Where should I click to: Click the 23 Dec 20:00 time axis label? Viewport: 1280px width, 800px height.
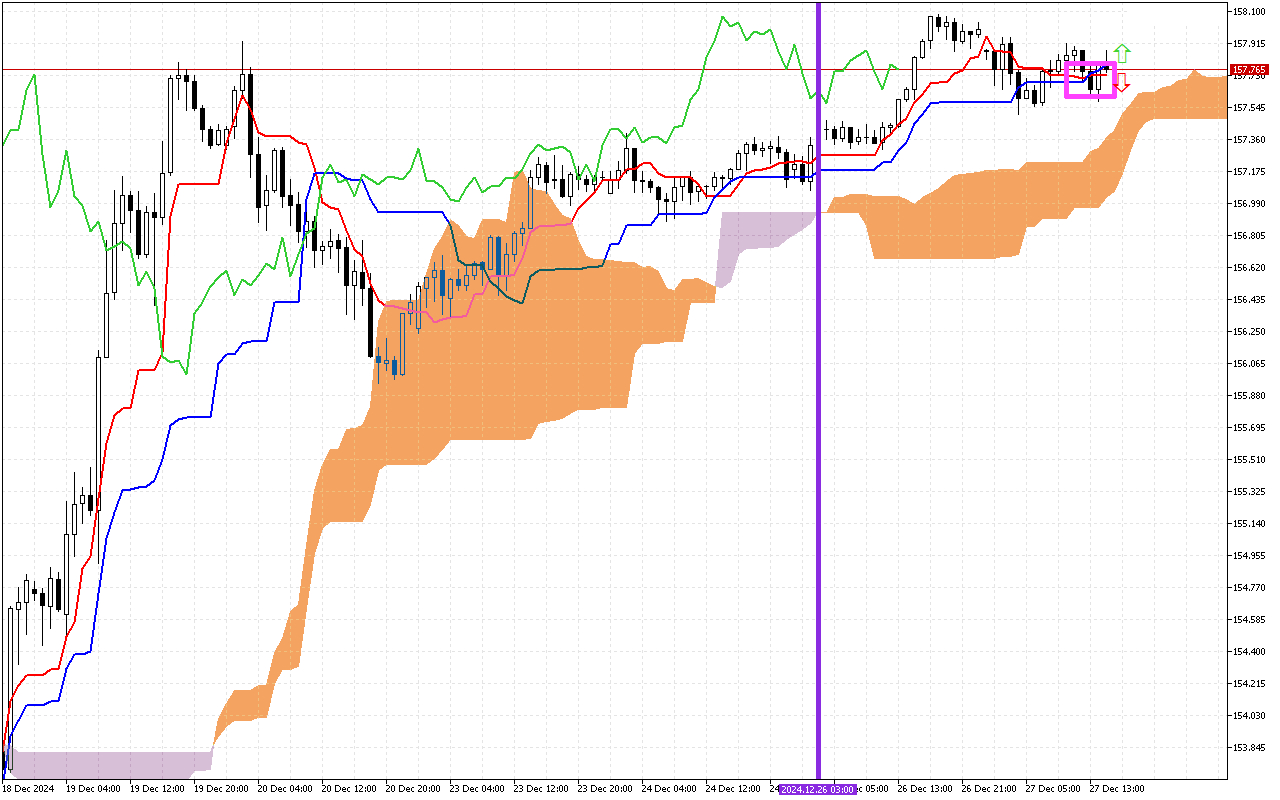click(605, 789)
